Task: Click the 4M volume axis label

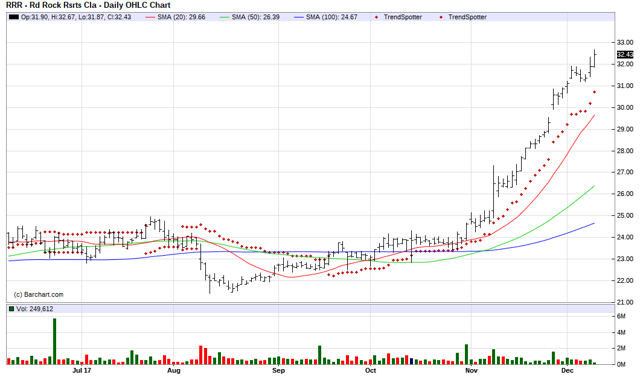Action: 621,332
